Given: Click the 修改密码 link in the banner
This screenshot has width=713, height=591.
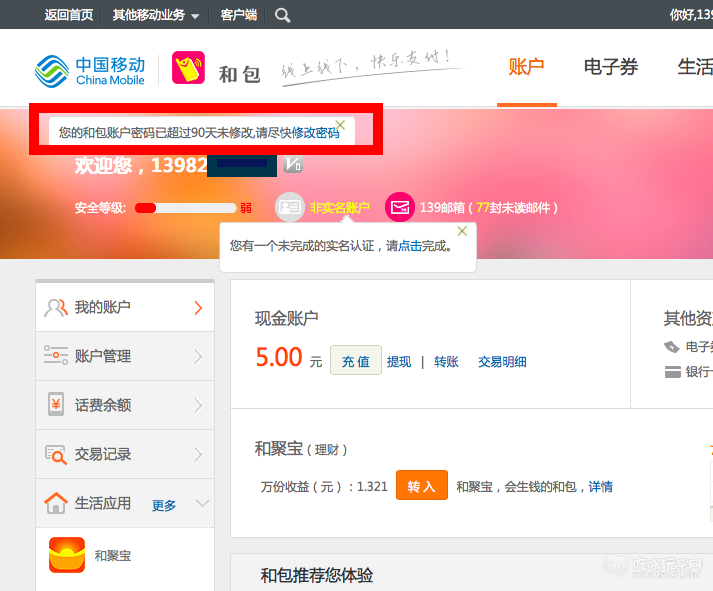Looking at the screenshot, I should pyautogui.click(x=316, y=133).
